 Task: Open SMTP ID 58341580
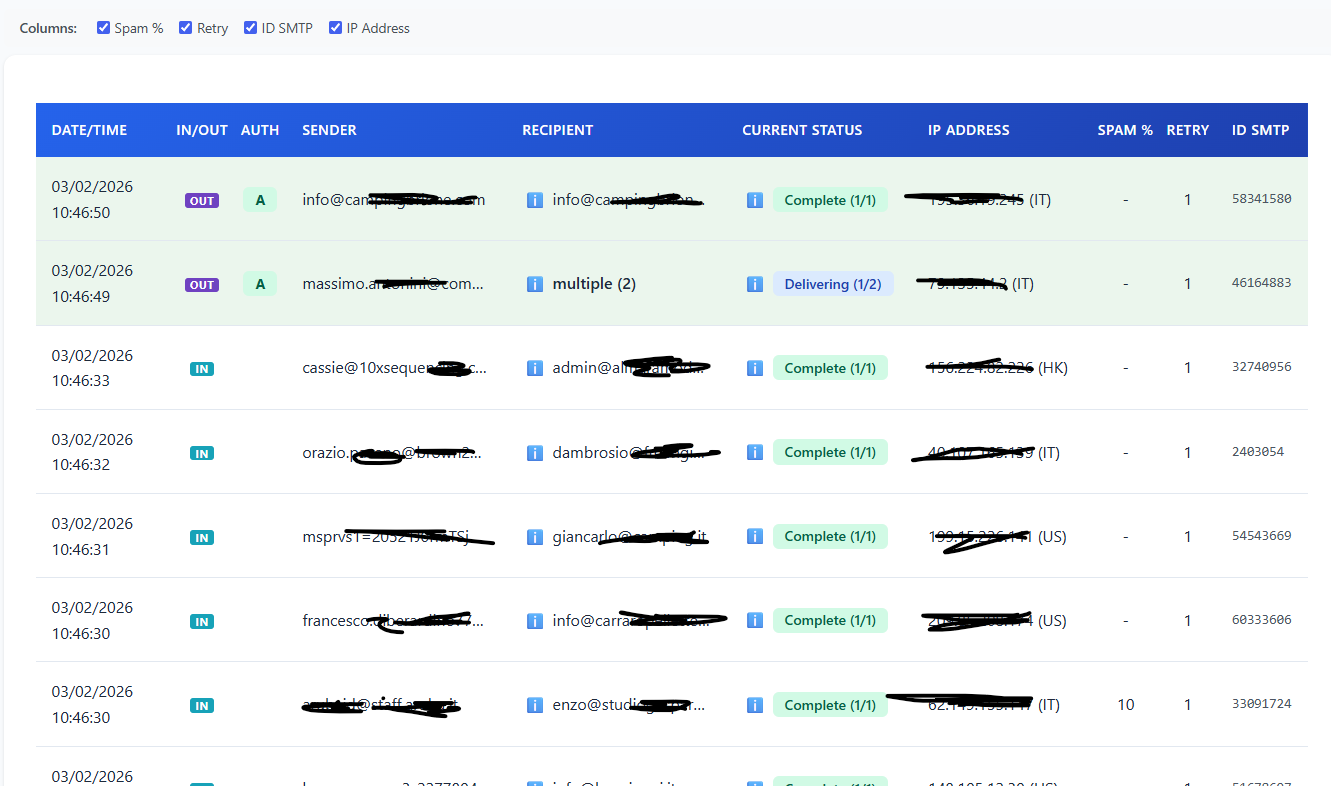point(1261,199)
